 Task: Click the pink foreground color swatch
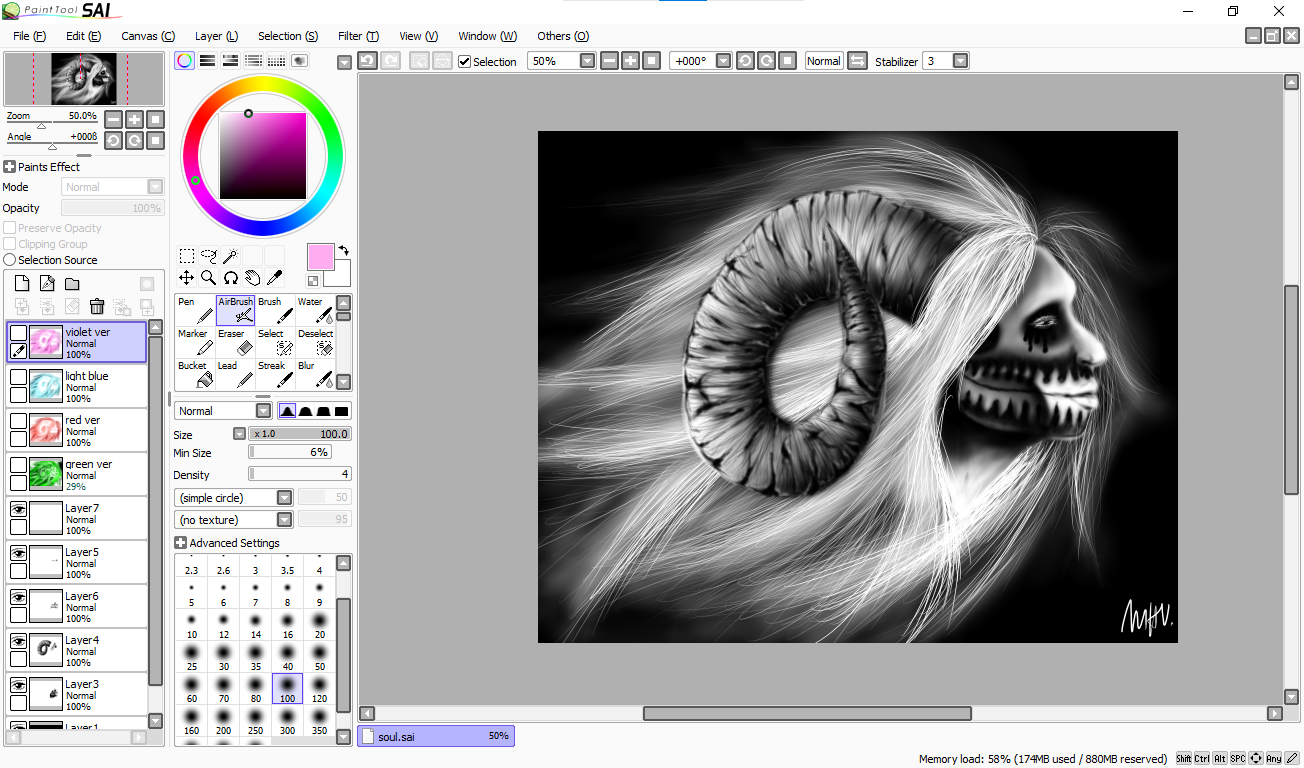click(x=321, y=257)
